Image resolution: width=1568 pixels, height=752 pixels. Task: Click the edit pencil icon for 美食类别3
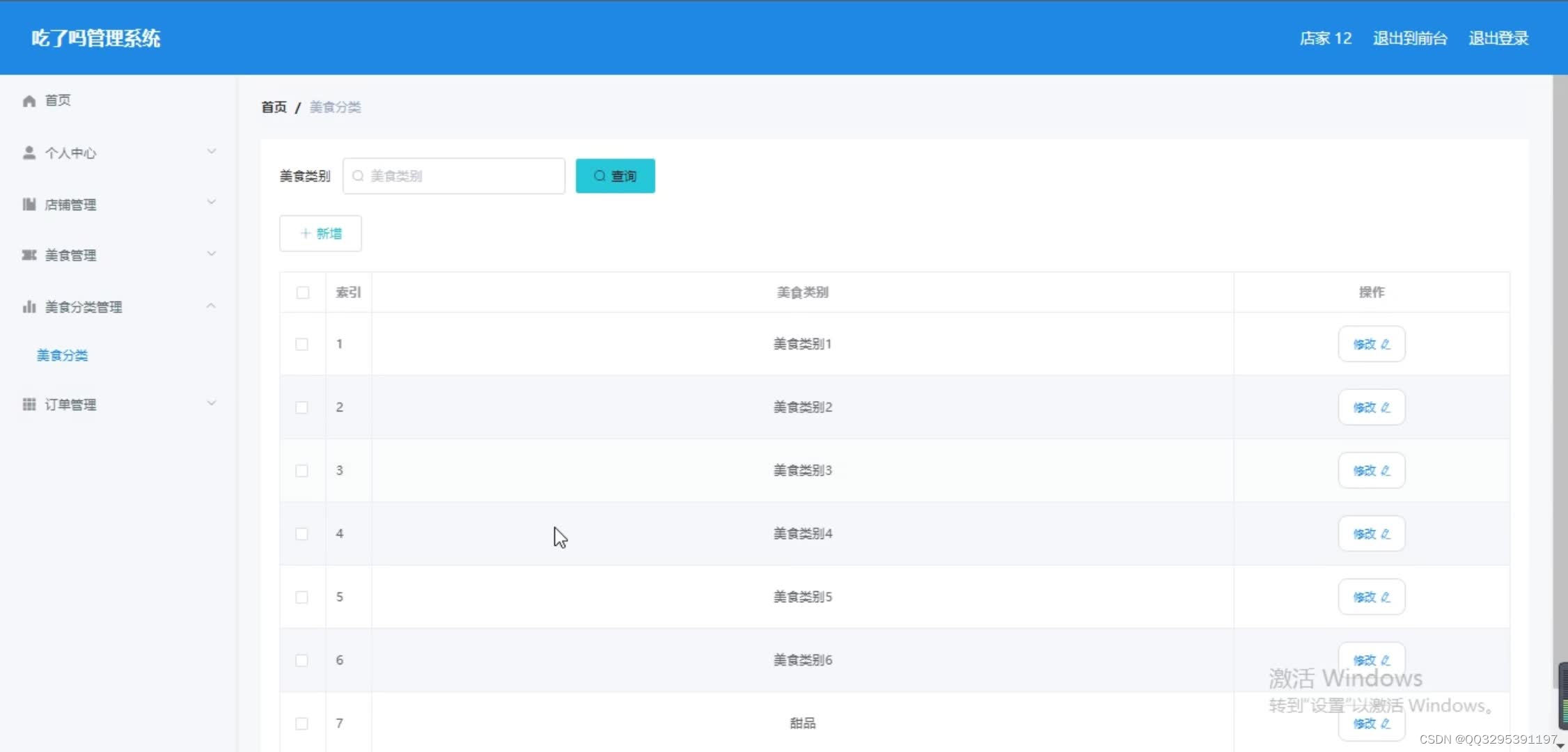(x=1386, y=471)
